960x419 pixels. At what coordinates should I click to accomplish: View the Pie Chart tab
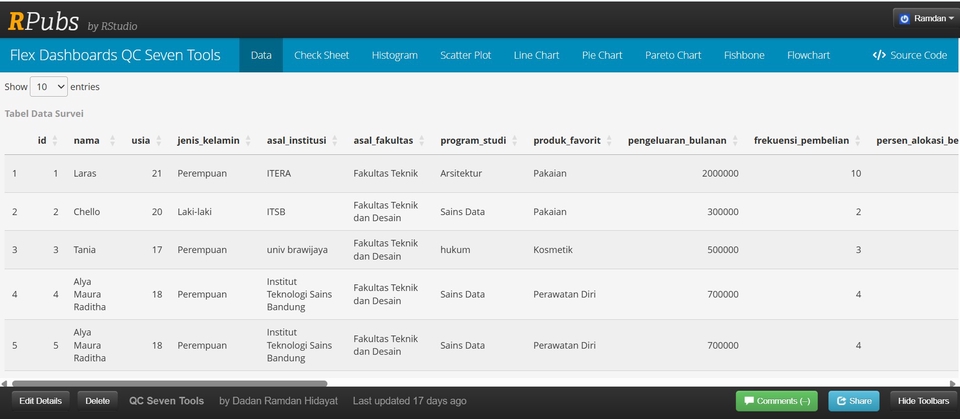(x=602, y=55)
